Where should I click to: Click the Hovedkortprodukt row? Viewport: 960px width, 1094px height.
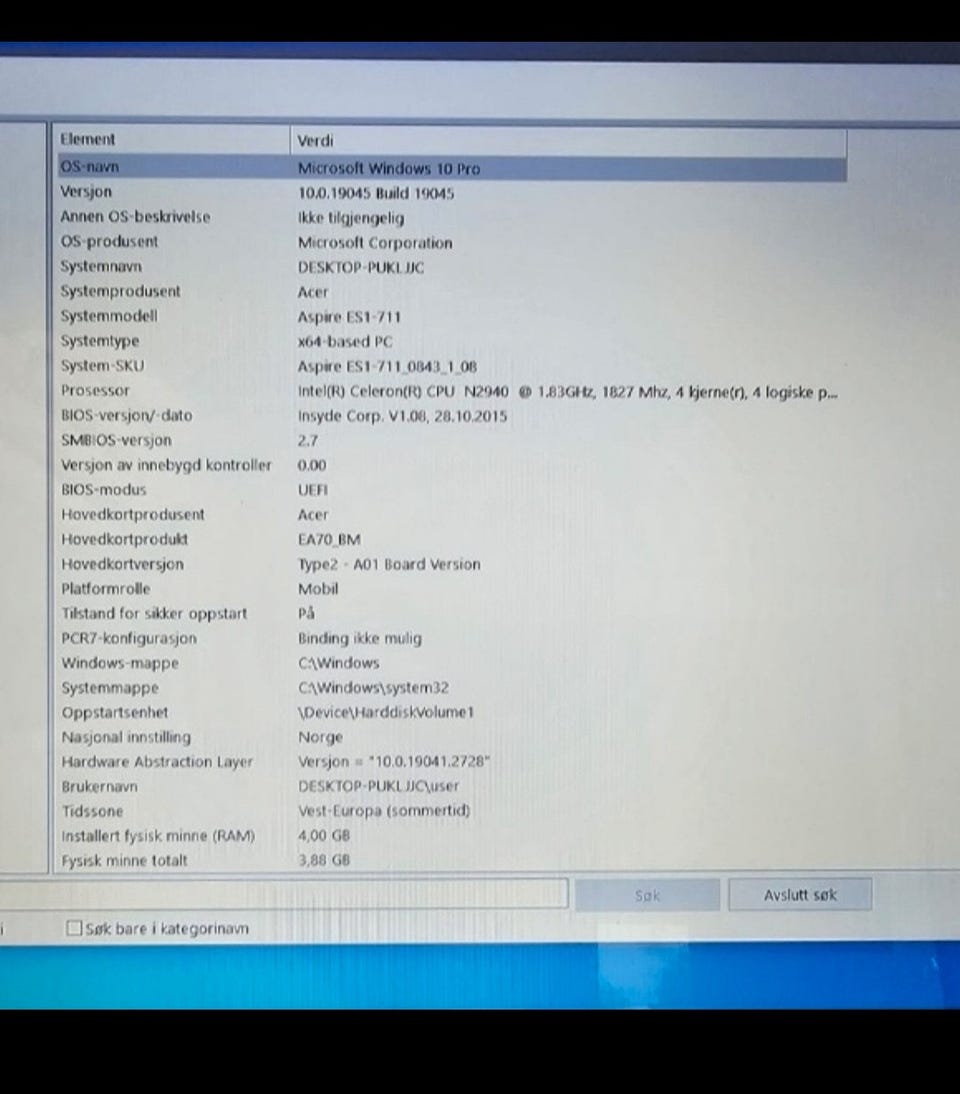coord(452,539)
